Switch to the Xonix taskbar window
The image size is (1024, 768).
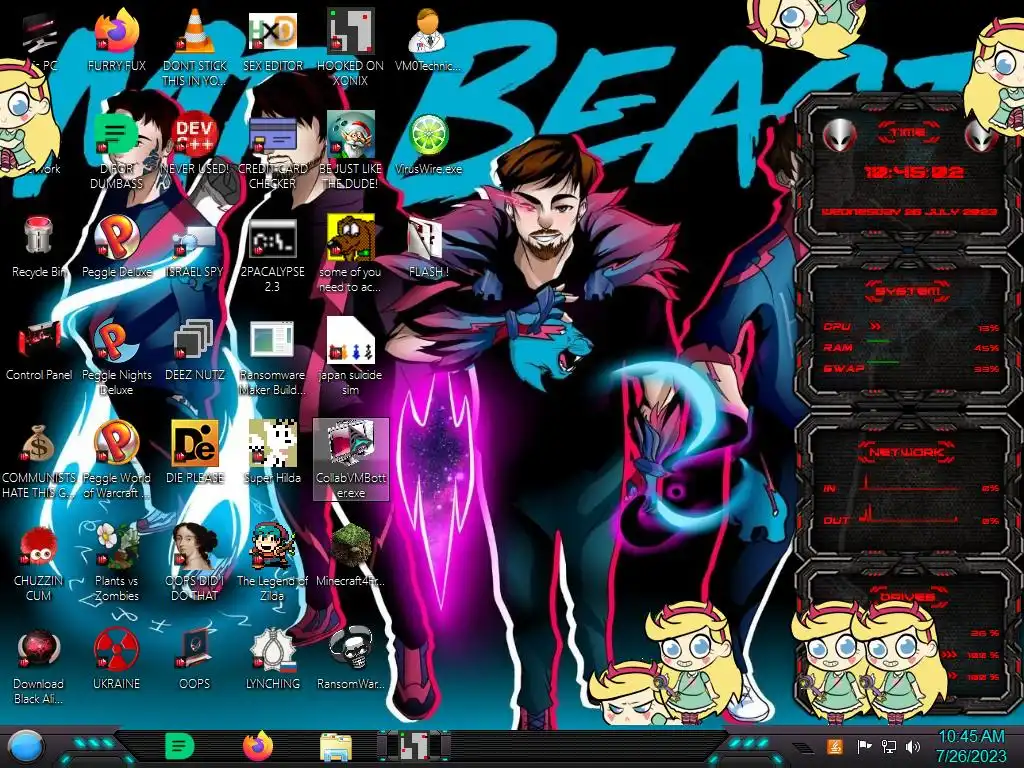(413, 746)
